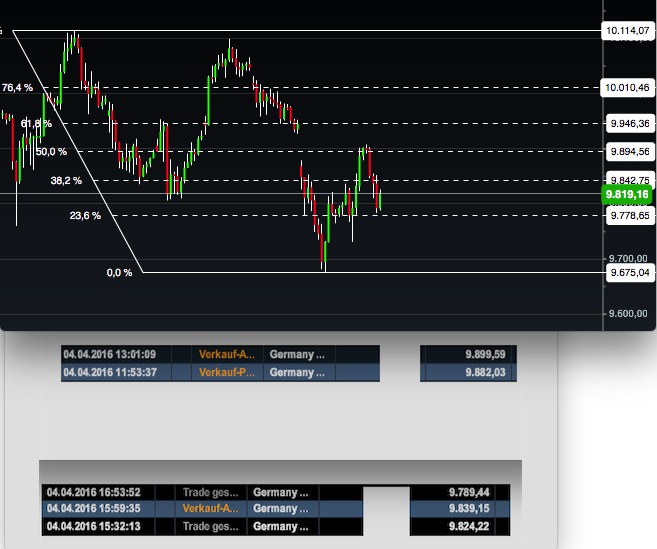Click Germany... cell in 11:53:37 row
This screenshot has width=657, height=549.
[x=299, y=373]
